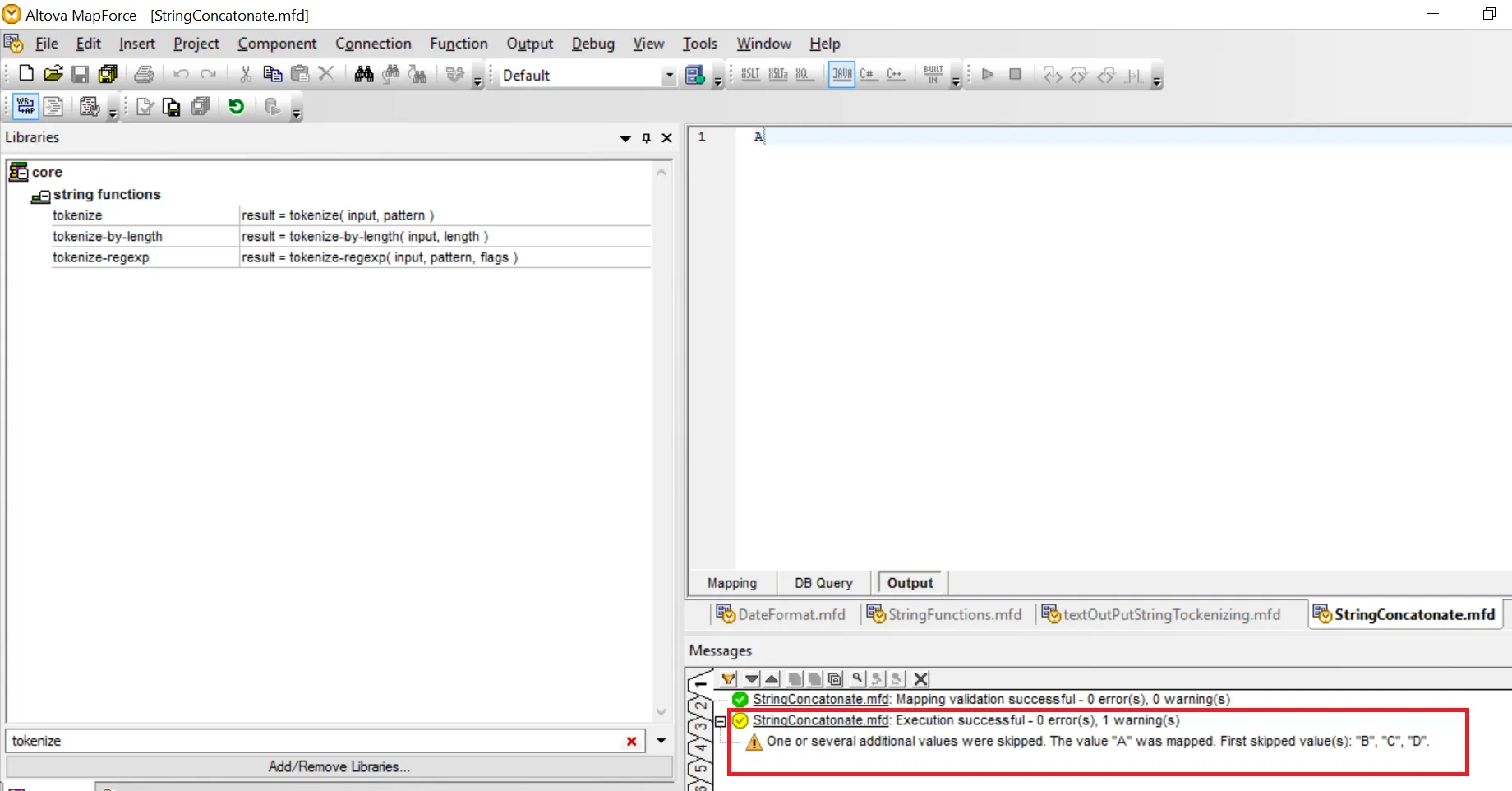Collapse the Execution successful message node

point(721,721)
